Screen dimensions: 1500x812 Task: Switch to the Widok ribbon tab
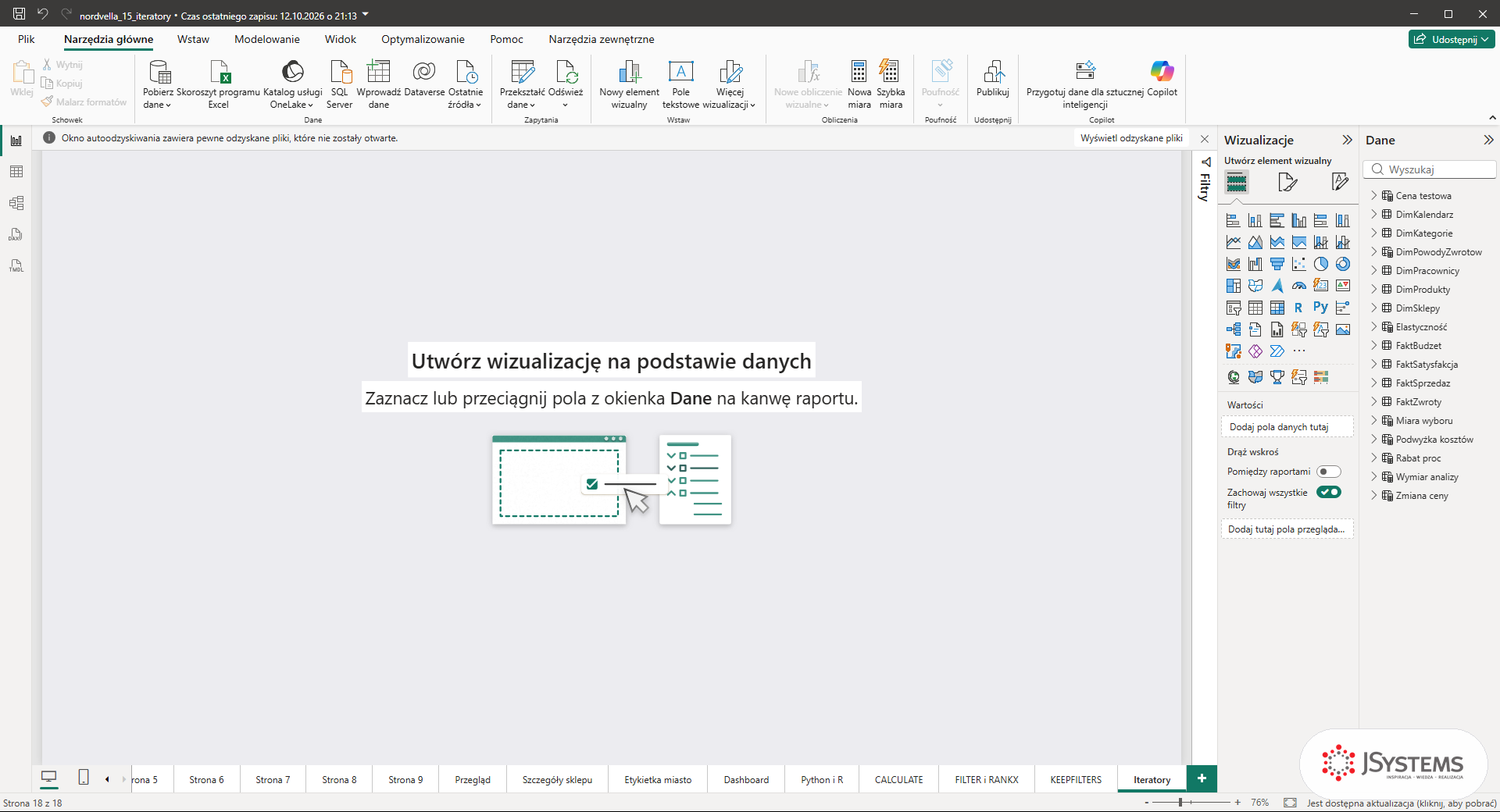(x=341, y=39)
